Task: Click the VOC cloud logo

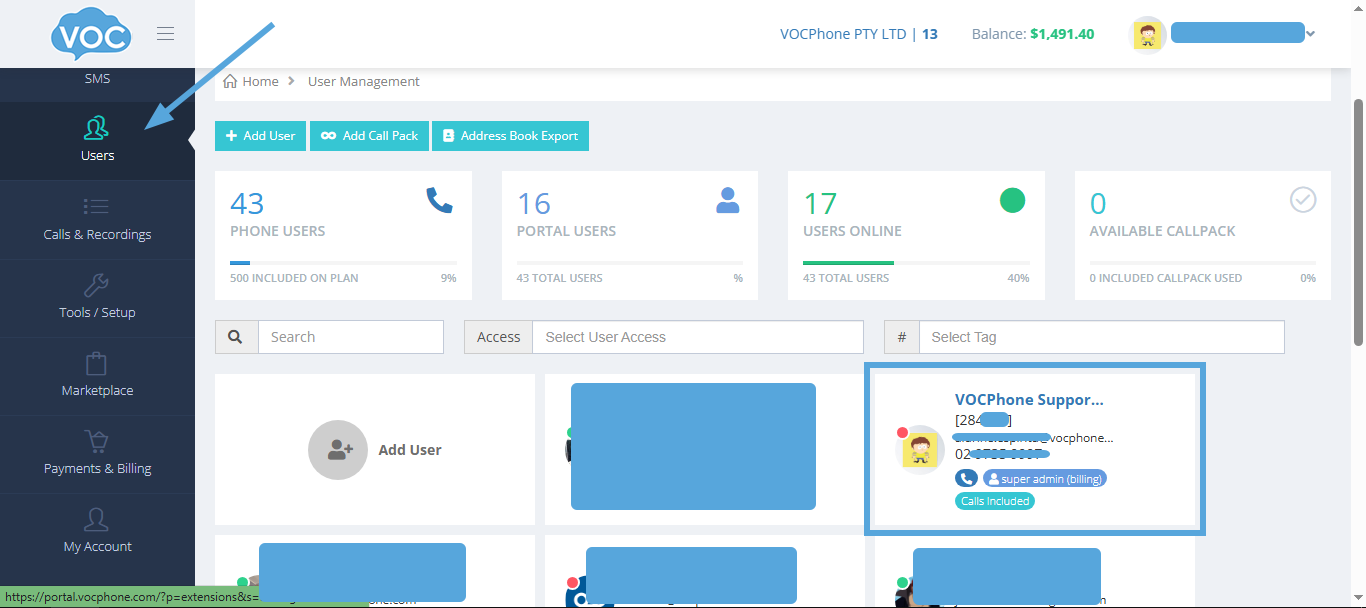Action: point(90,36)
